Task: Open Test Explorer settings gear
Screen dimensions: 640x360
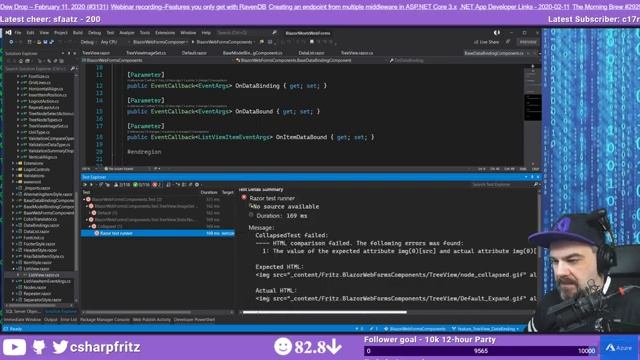Action: pyautogui.click(x=197, y=185)
